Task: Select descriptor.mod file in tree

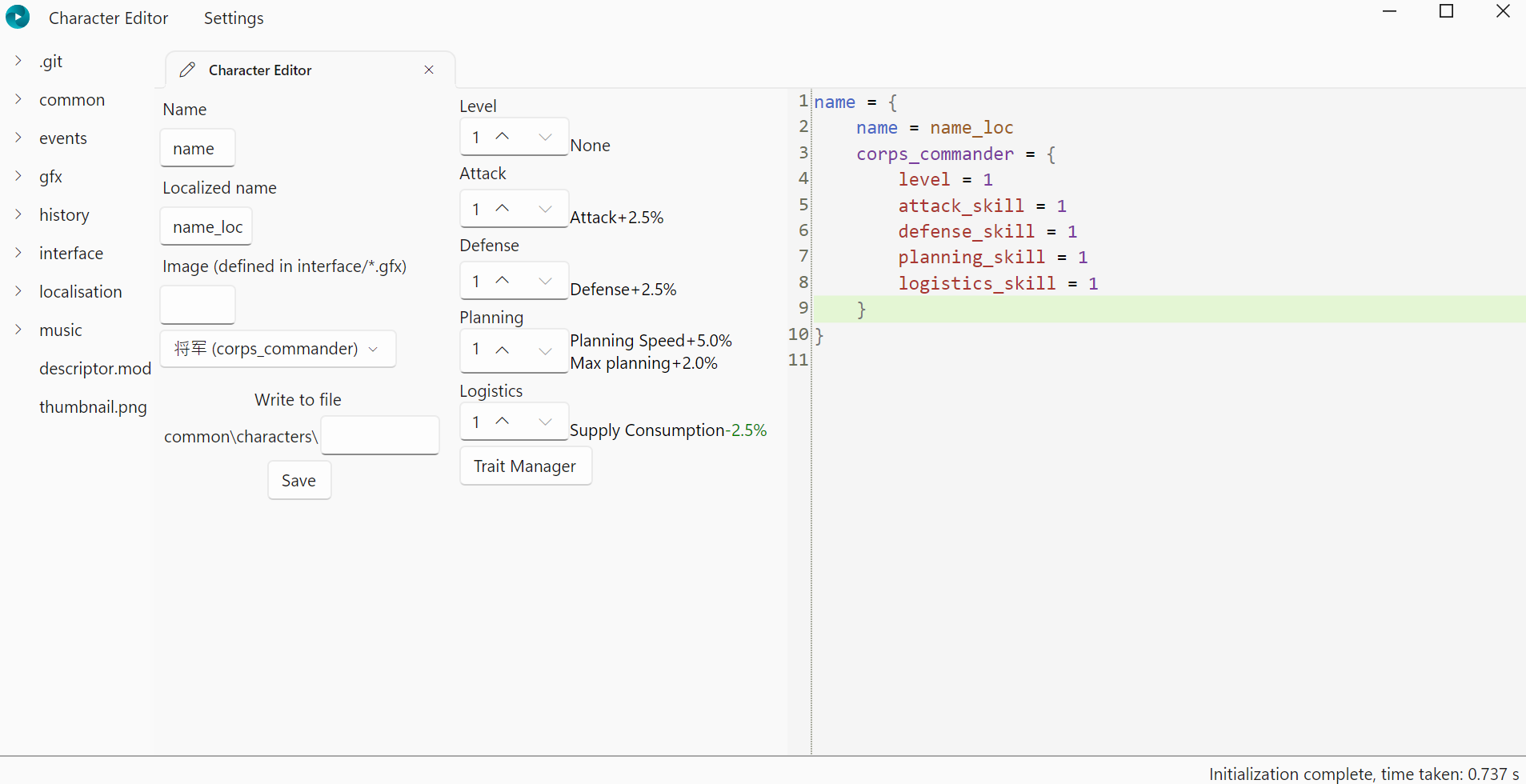Action: coord(95,368)
